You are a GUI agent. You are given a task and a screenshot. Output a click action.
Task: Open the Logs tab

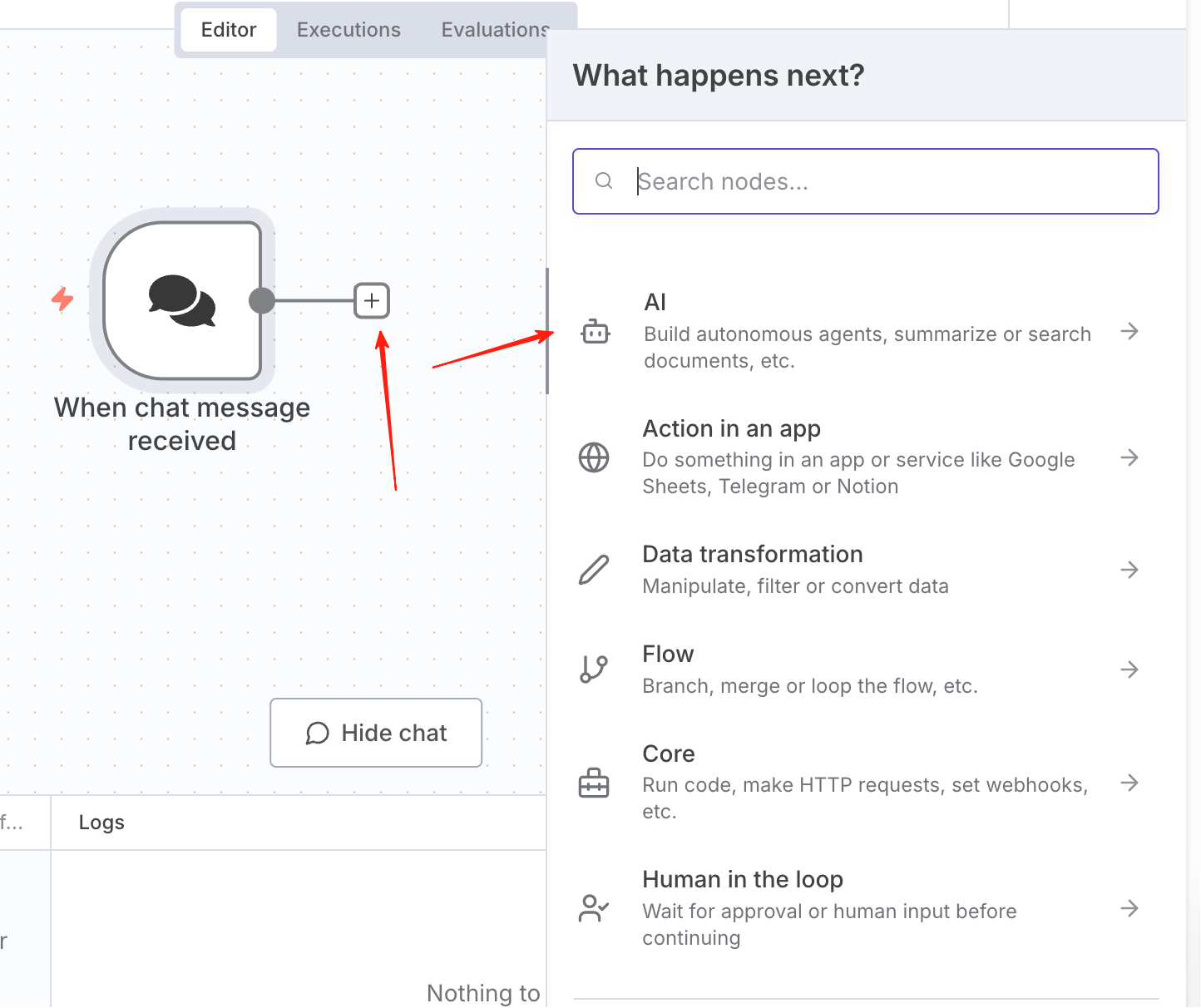[x=101, y=823]
